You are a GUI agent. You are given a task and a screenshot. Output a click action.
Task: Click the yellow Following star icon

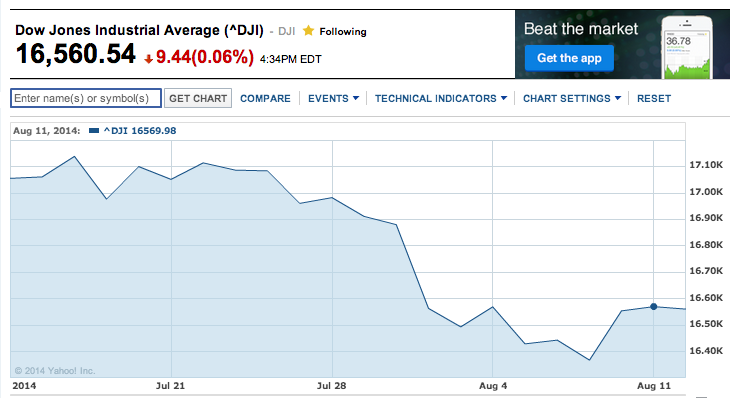(x=308, y=31)
